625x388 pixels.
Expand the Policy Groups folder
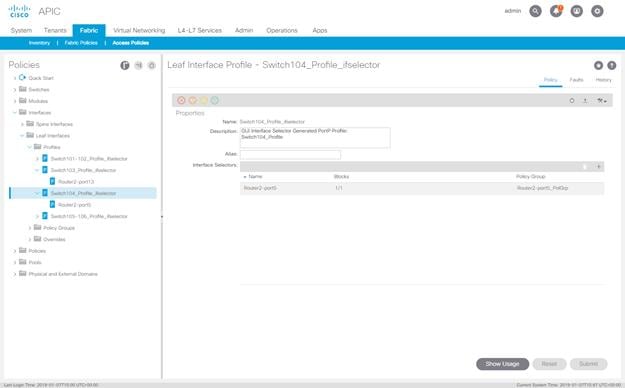click(x=29, y=228)
